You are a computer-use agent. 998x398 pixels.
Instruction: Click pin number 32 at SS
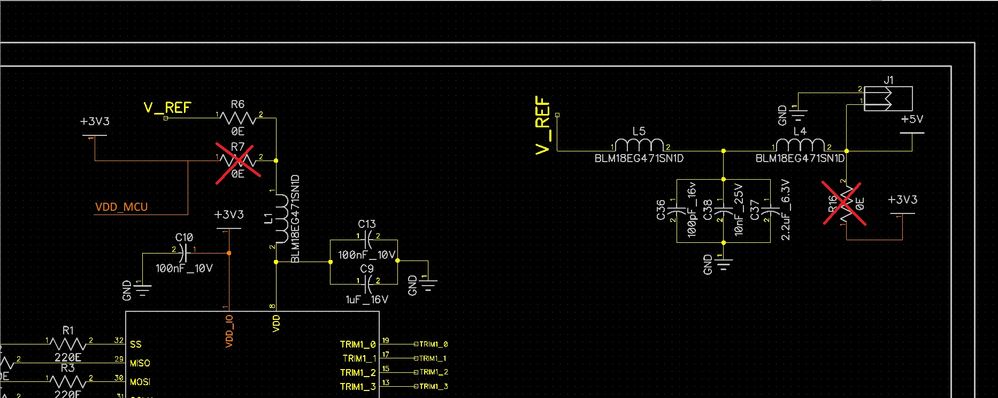tap(118, 341)
